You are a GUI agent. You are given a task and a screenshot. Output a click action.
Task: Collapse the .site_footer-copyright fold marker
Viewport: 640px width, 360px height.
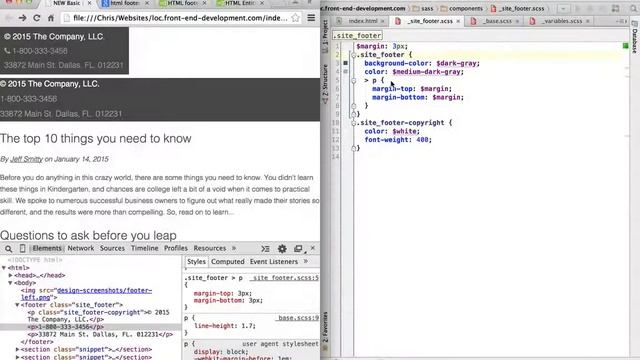click(353, 123)
